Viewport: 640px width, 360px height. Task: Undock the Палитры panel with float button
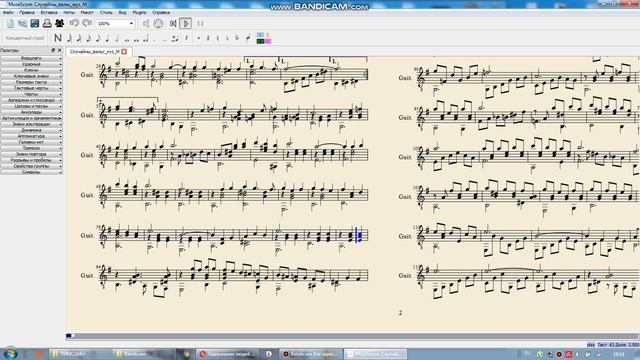coord(53,50)
